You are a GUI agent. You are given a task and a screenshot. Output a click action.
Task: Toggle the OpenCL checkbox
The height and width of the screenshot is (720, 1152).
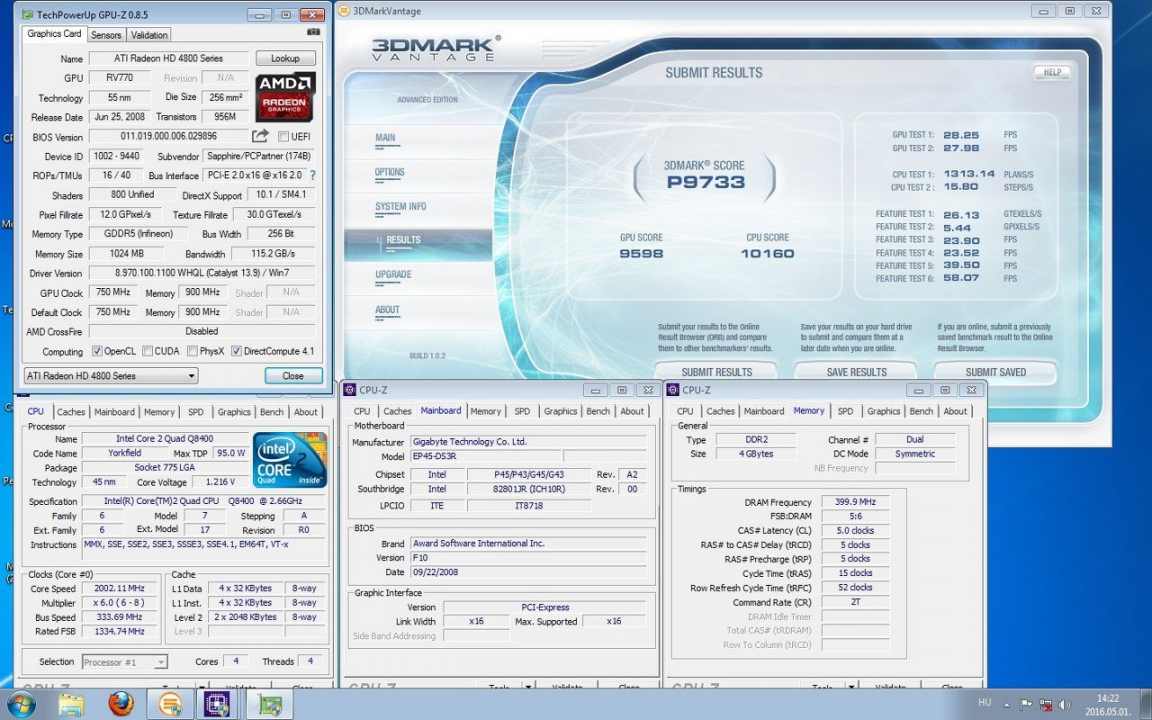point(97,351)
